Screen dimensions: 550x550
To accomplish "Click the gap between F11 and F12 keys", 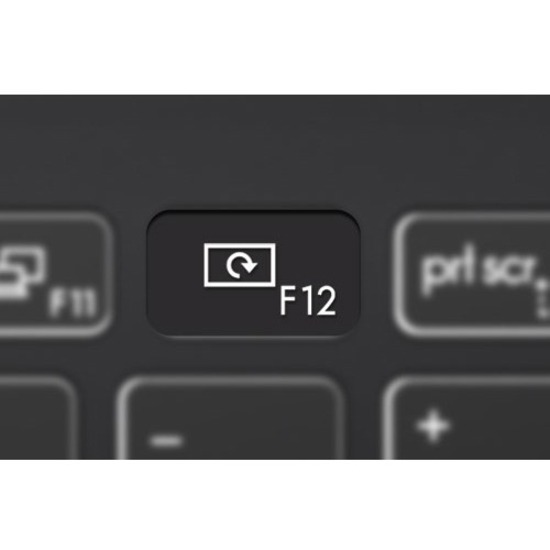I will (x=130, y=274).
